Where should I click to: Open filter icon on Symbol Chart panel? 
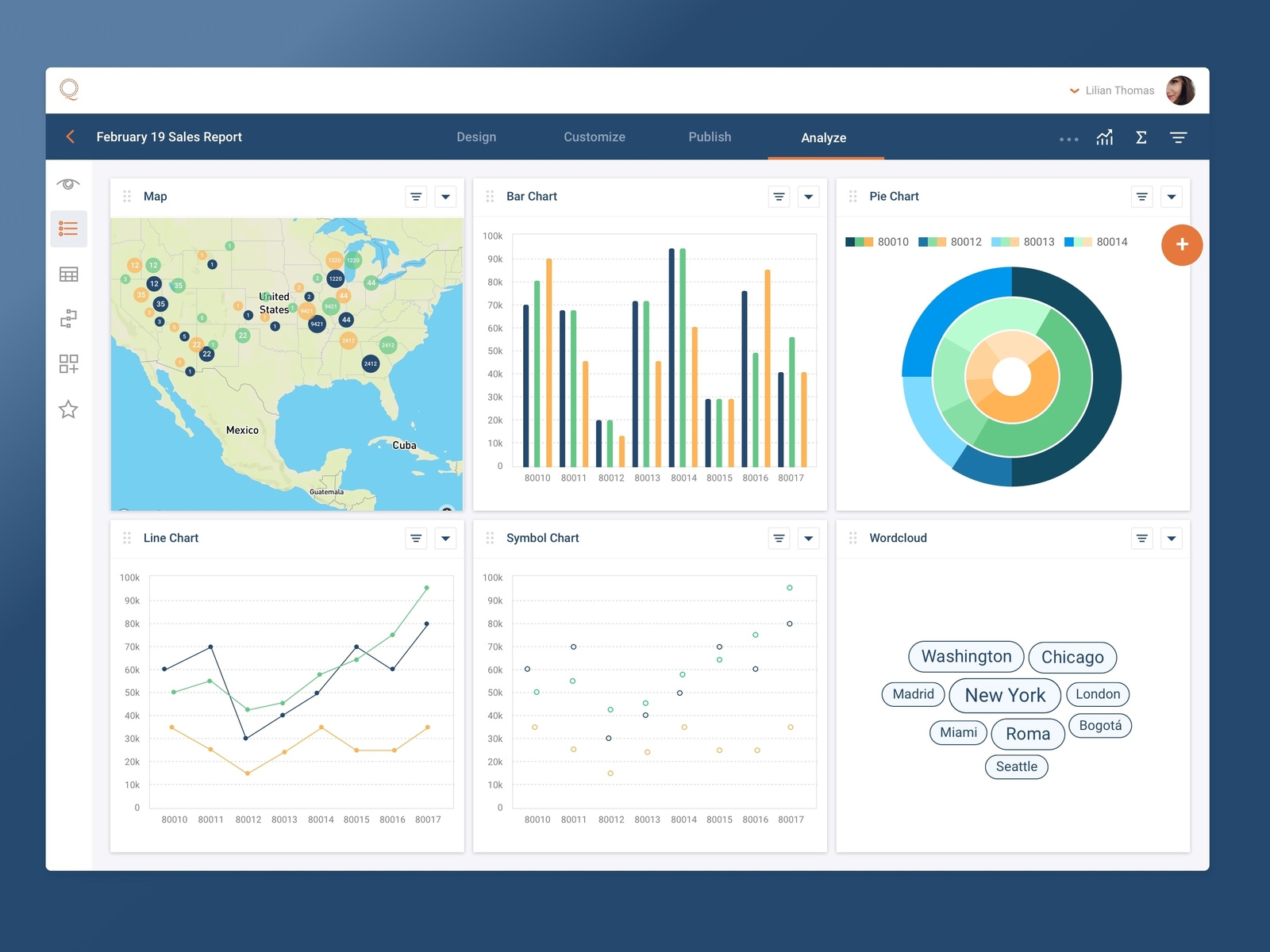779,539
